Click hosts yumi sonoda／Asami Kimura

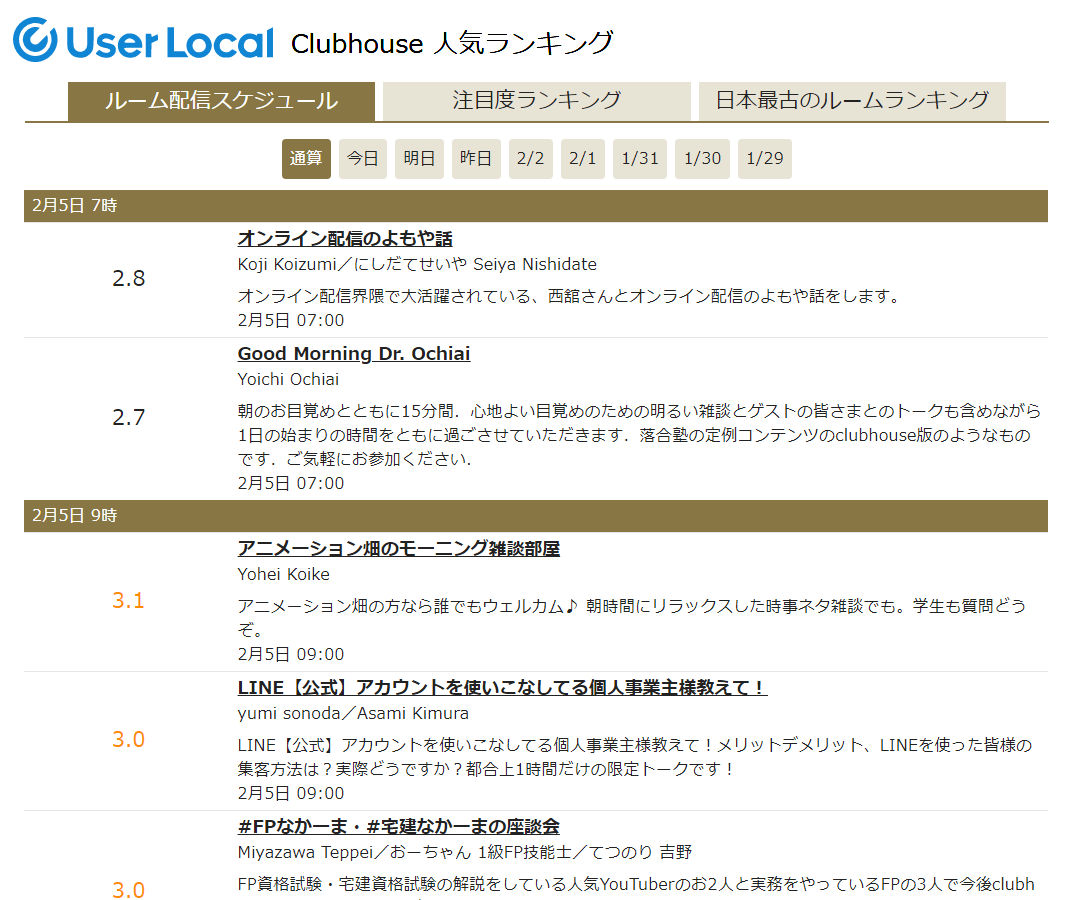(353, 713)
